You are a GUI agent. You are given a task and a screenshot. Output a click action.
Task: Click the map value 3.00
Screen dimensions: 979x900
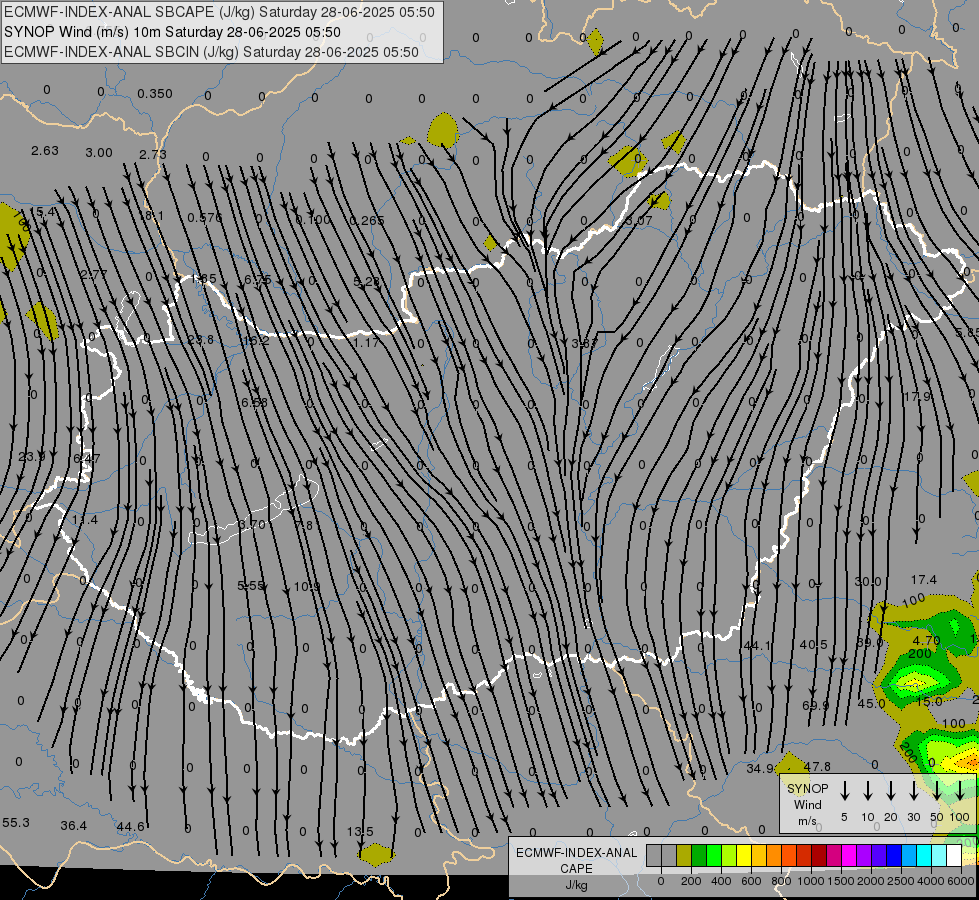pyautogui.click(x=99, y=153)
